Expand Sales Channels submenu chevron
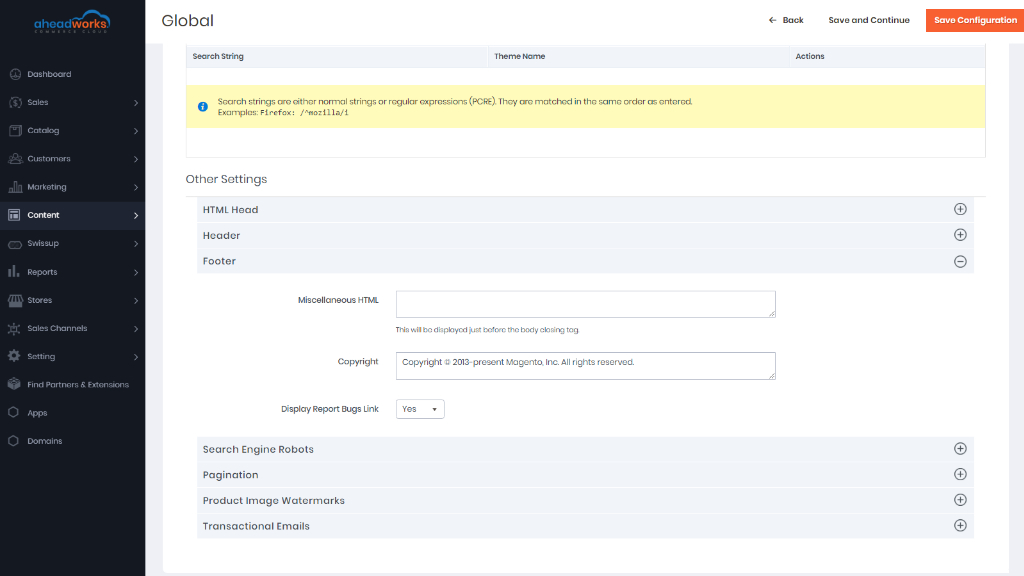The height and width of the screenshot is (576, 1024). coord(136,328)
